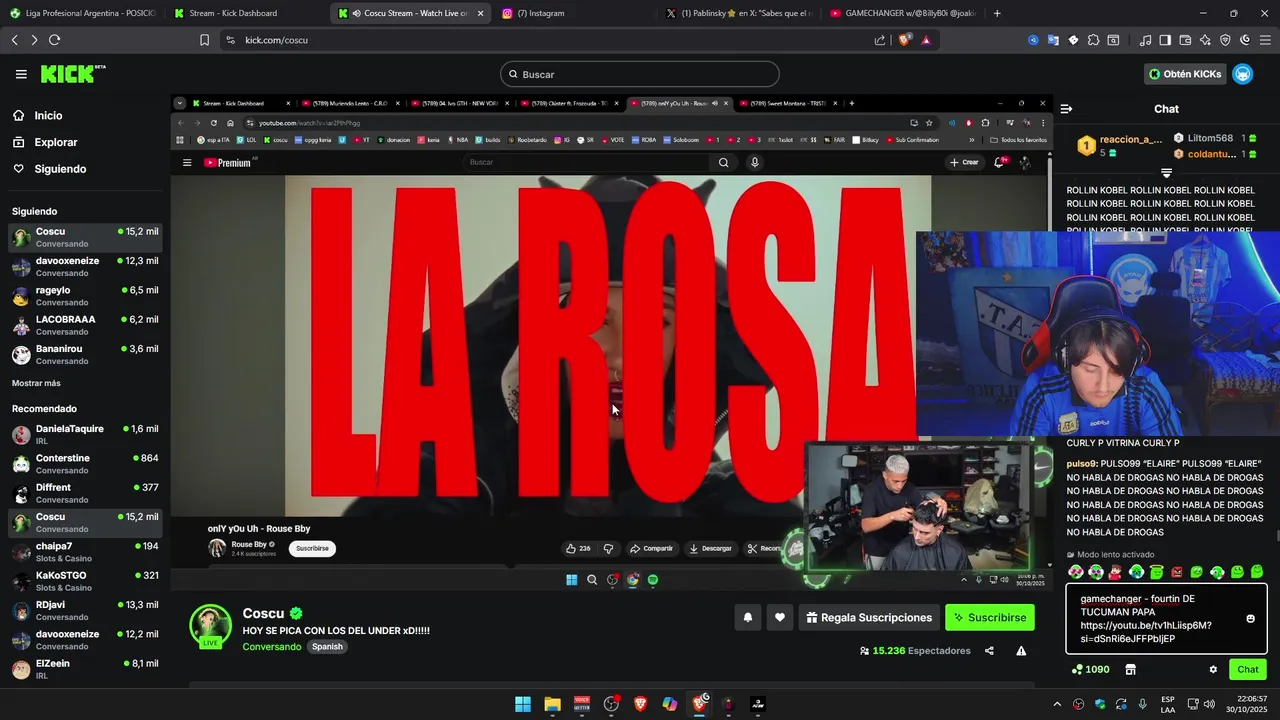Open Brave Wallet icon
Screen dimensions: 1280x720
[x=1185, y=40]
